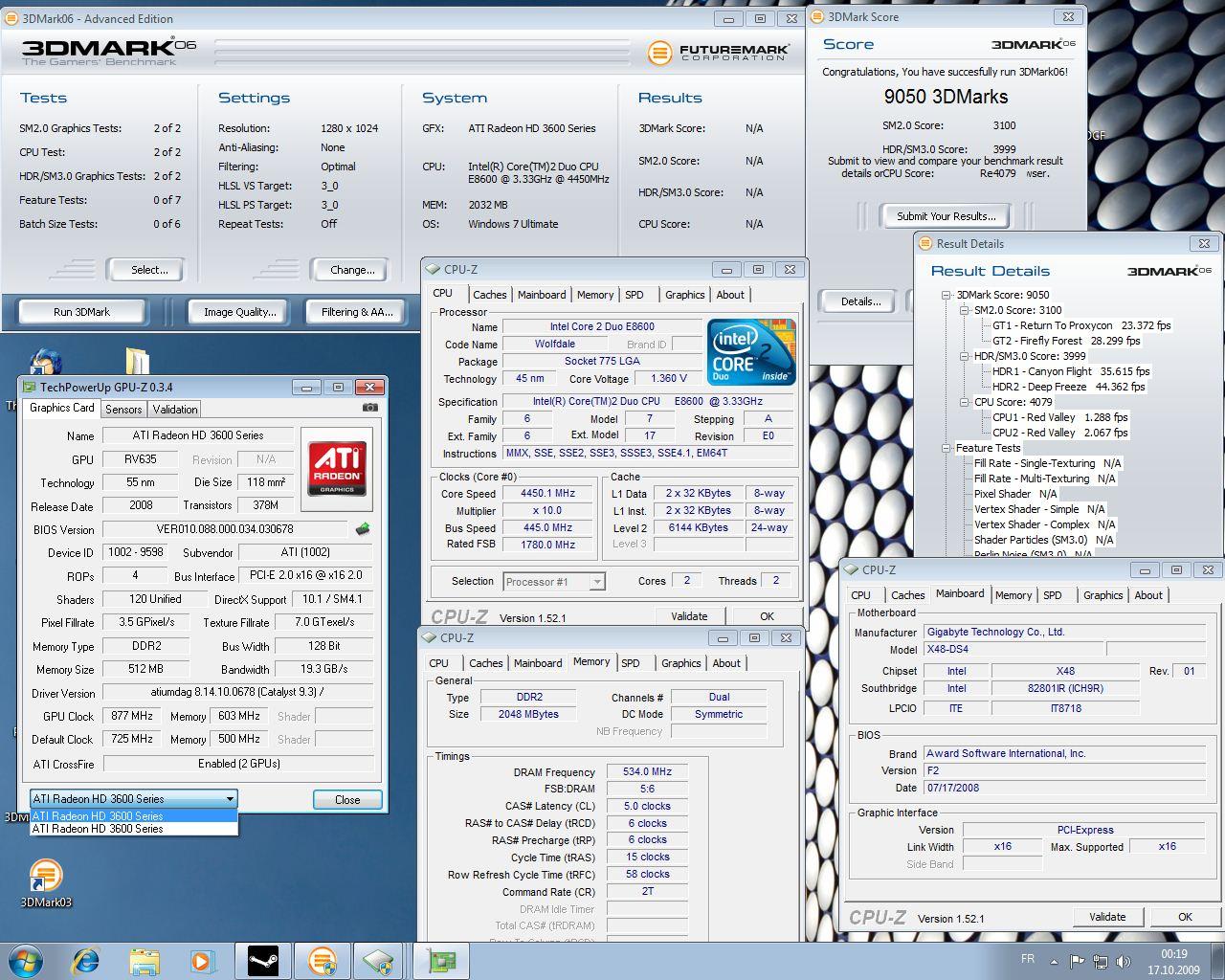Click Validate in the CPU-Z Mainboard window
The height and width of the screenshot is (980, 1225).
pos(1107,917)
